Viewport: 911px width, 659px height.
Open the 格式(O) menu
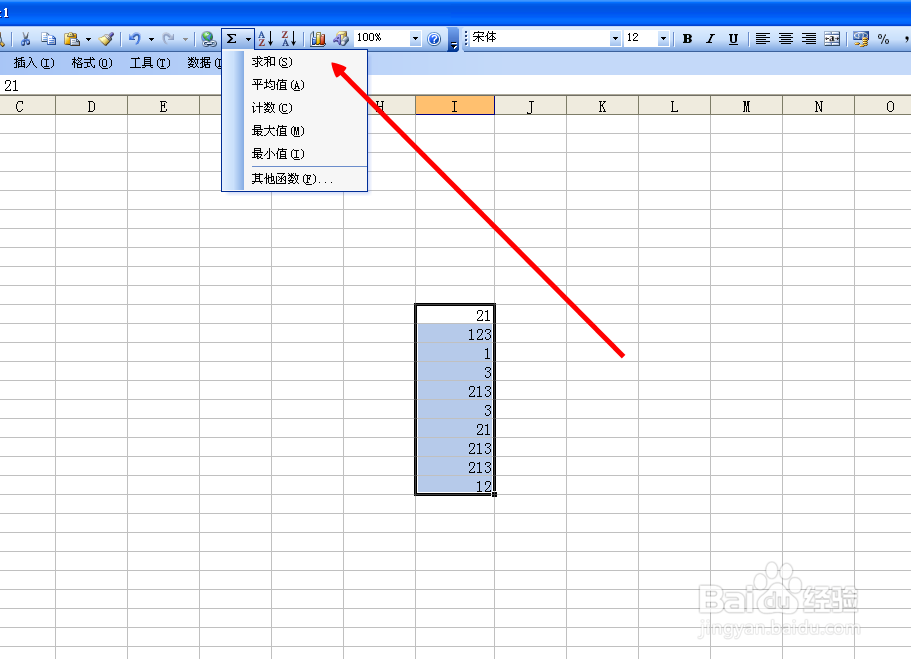pos(92,63)
